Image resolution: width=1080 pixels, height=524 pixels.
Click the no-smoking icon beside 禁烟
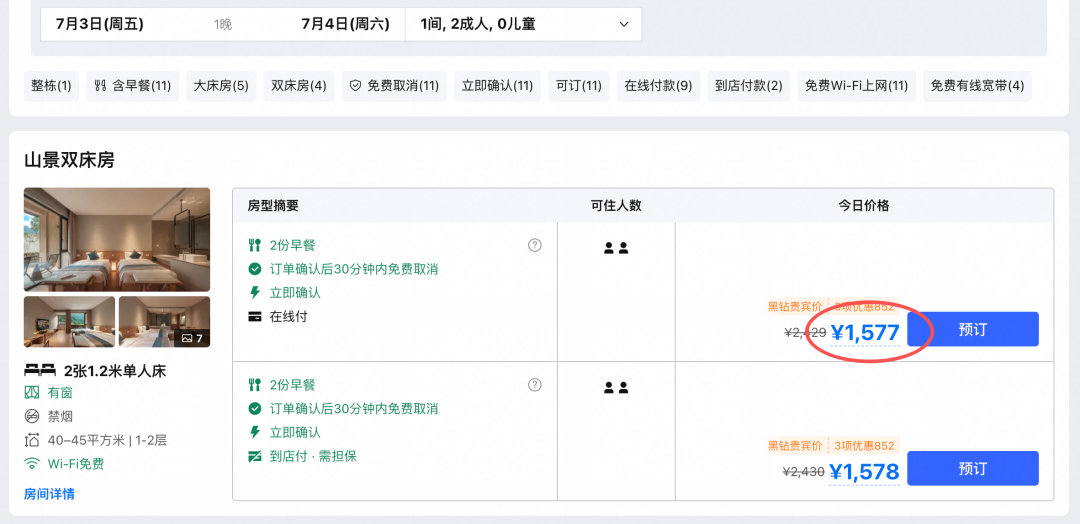click(x=32, y=416)
